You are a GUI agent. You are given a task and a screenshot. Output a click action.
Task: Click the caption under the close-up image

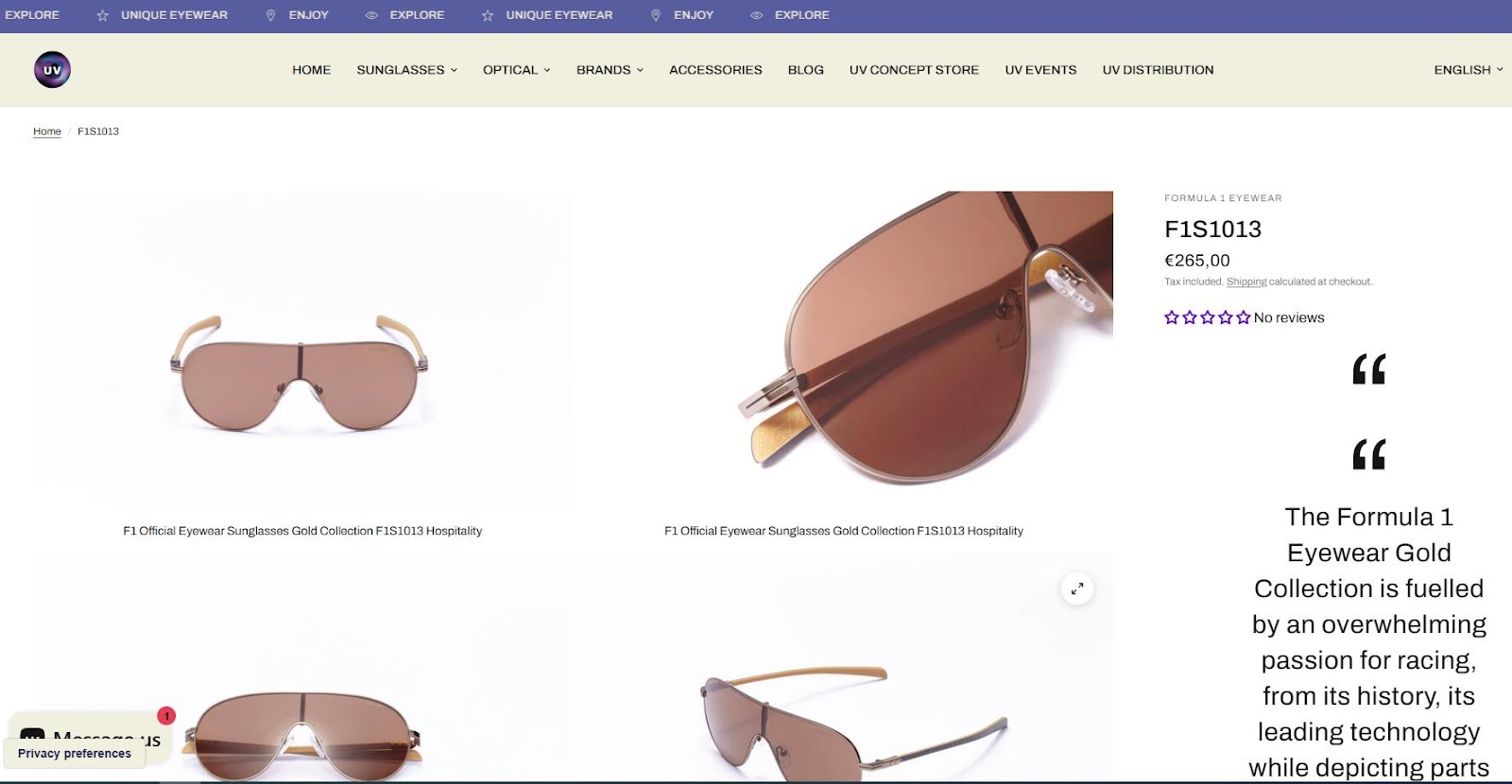point(844,531)
